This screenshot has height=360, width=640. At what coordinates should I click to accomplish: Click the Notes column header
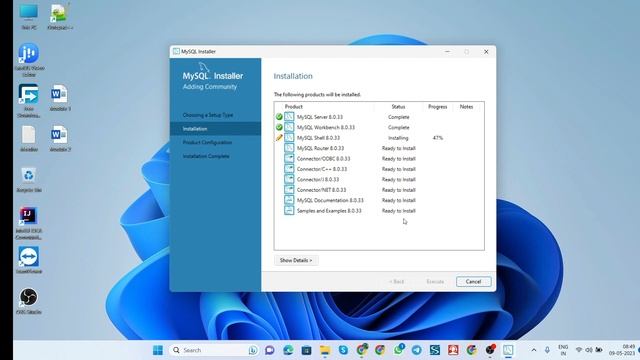(x=466, y=107)
